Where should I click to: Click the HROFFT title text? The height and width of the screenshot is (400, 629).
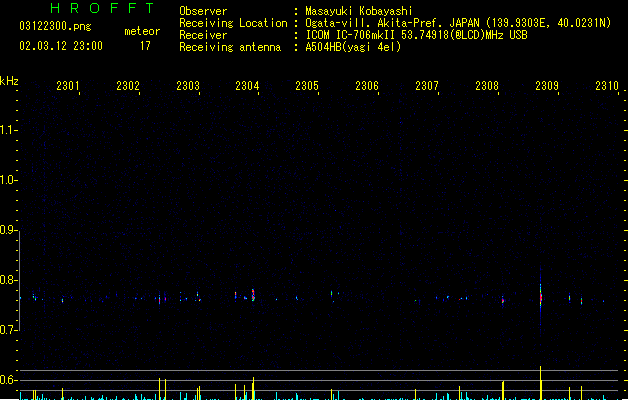pyautogui.click(x=103, y=8)
